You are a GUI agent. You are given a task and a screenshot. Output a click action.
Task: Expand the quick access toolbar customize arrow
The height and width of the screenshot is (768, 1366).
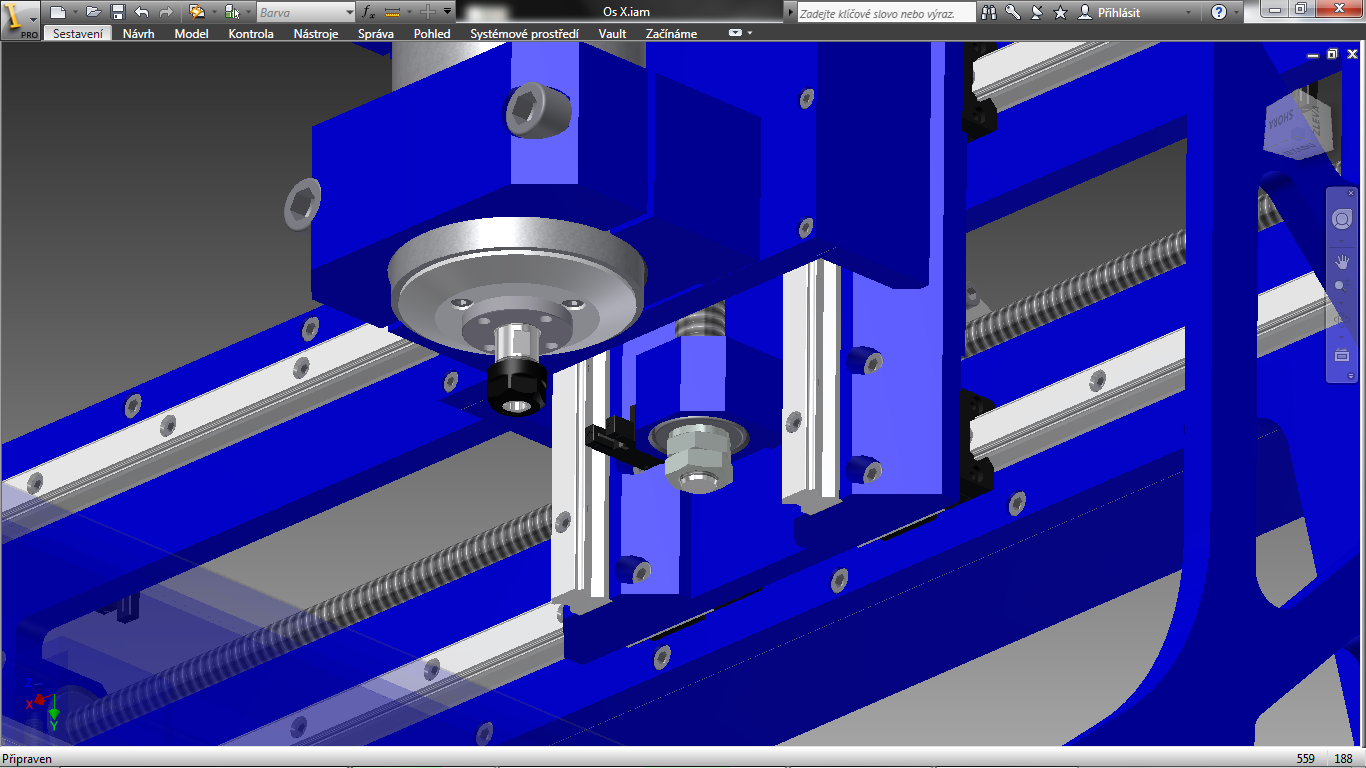[x=447, y=12]
